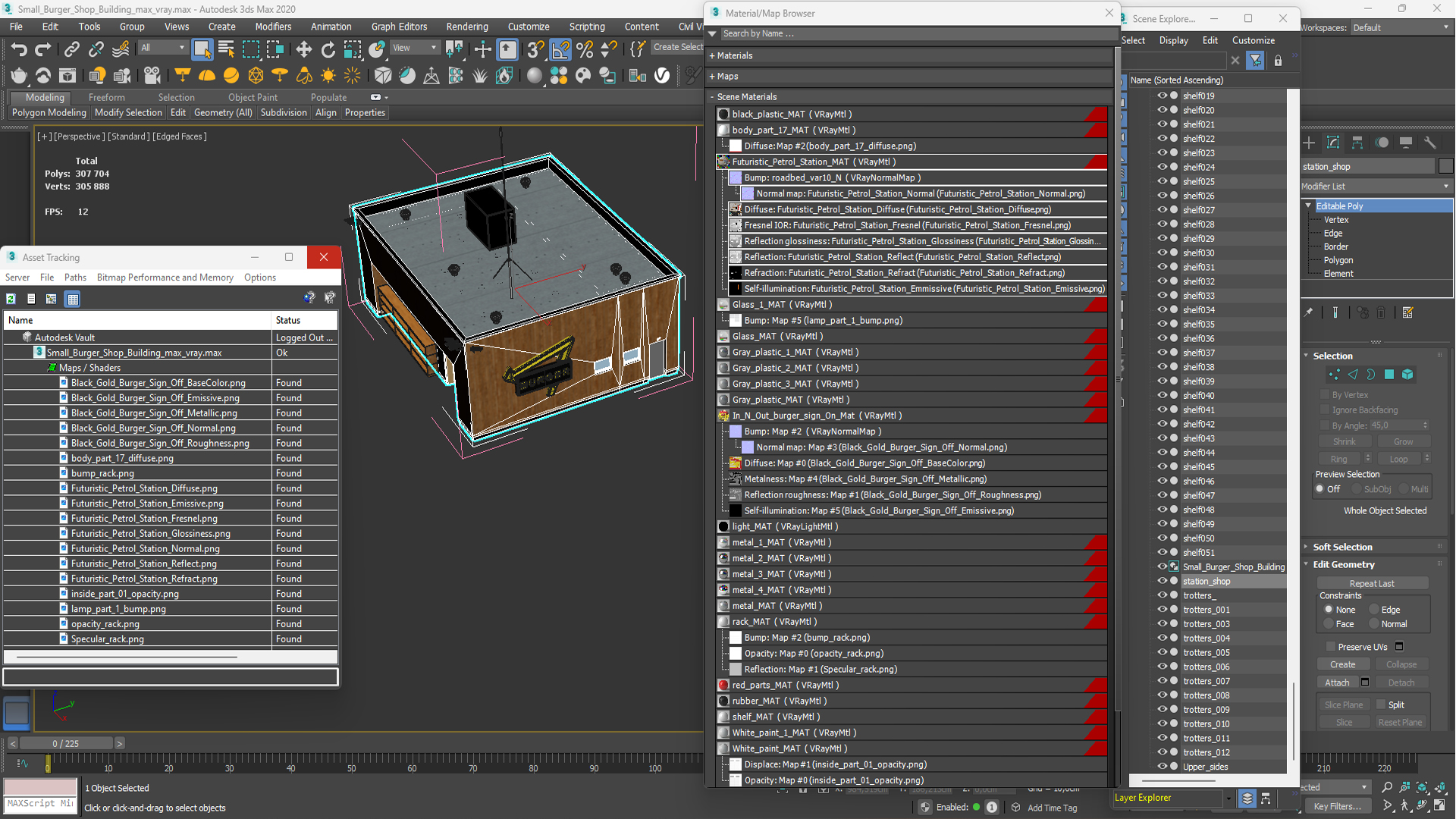Toggle the Percent Snap tool
The image size is (1456, 819).
585,50
